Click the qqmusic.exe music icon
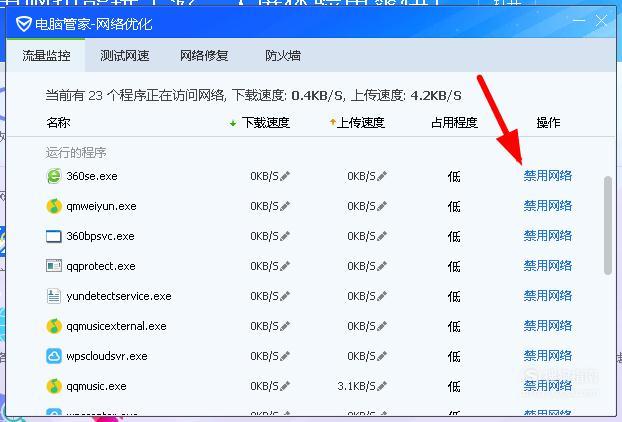The image size is (622, 422). 54,386
